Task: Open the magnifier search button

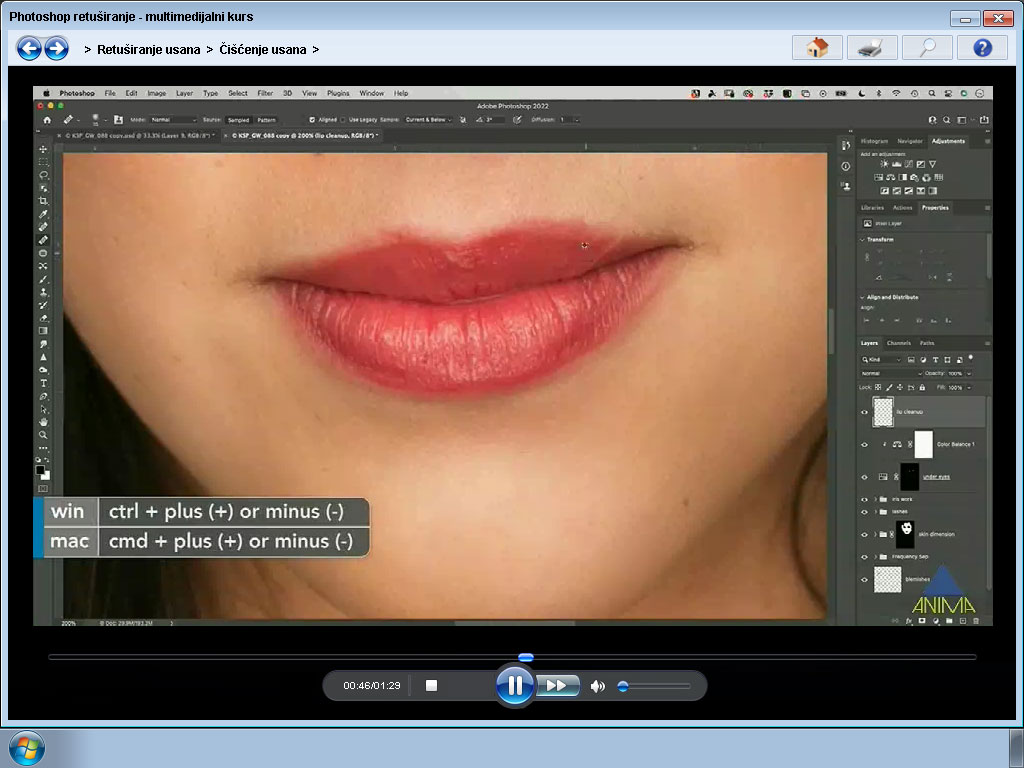Action: pos(927,48)
